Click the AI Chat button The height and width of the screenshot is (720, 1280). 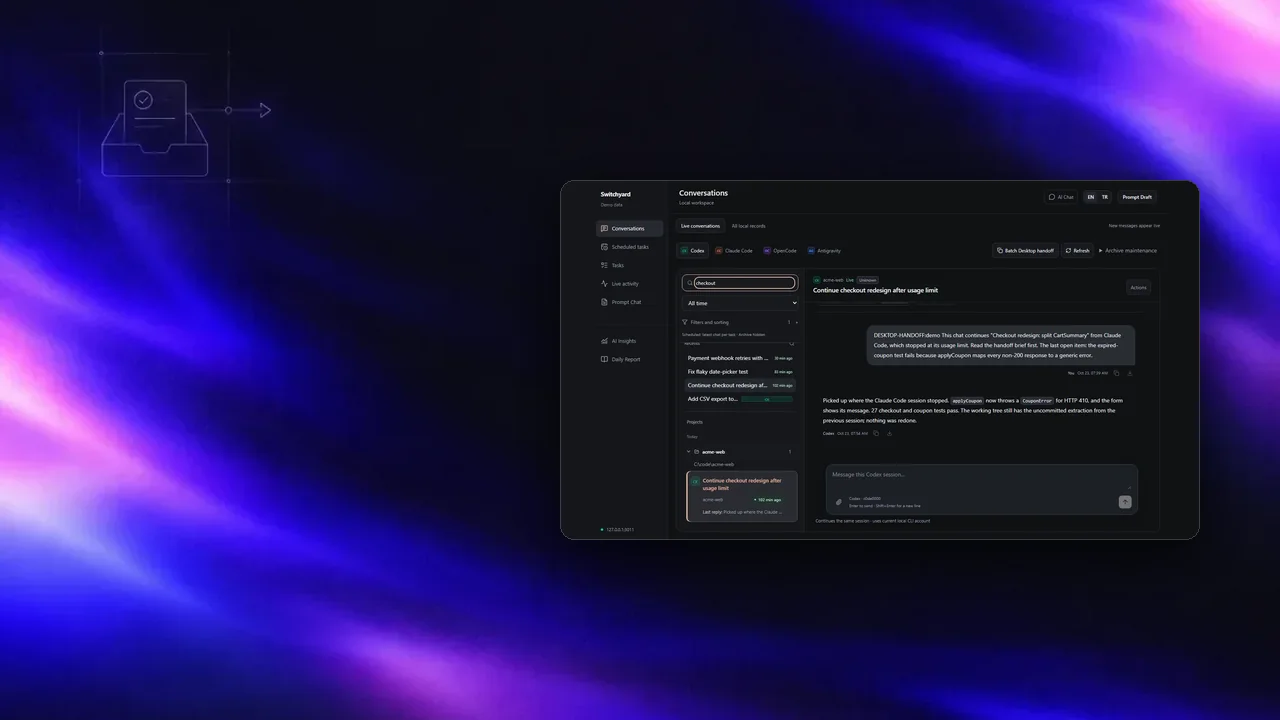(x=1061, y=197)
